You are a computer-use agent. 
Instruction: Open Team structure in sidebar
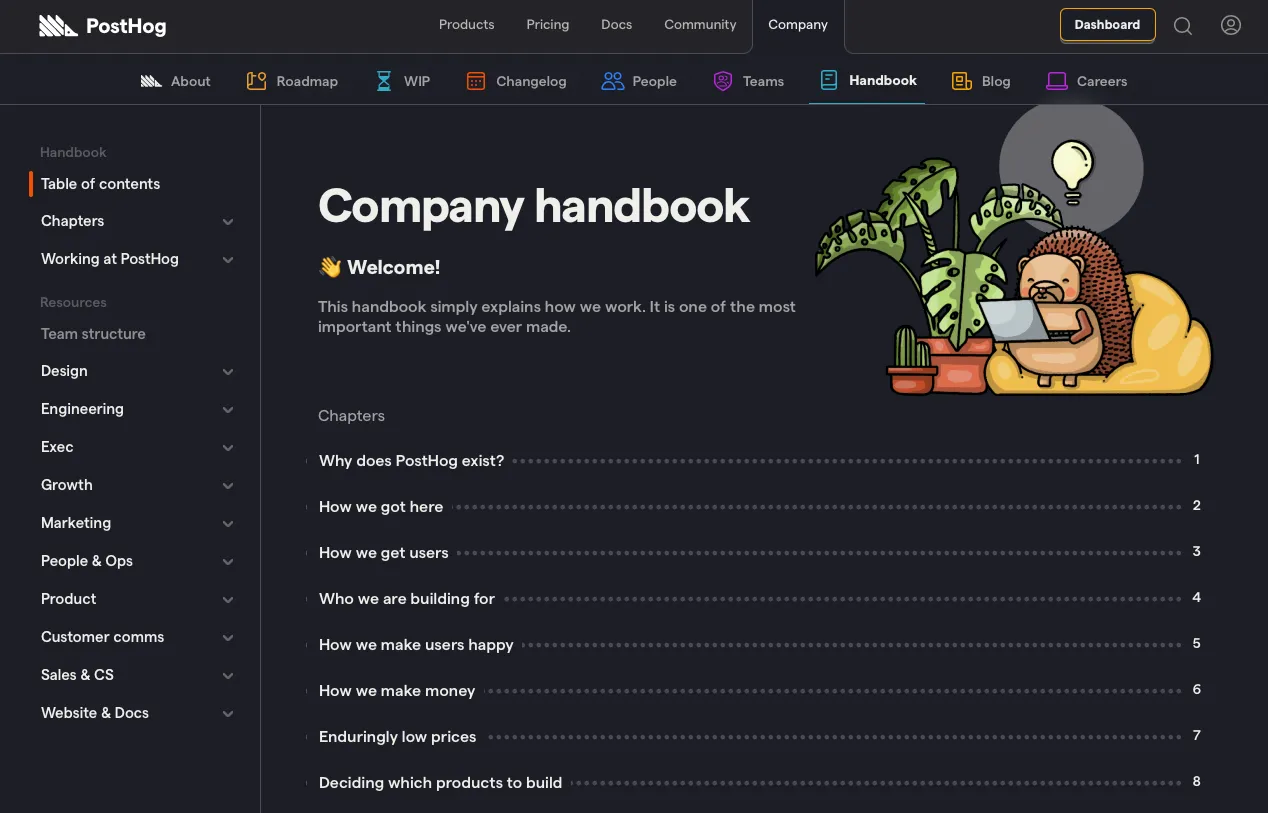[x=93, y=334]
